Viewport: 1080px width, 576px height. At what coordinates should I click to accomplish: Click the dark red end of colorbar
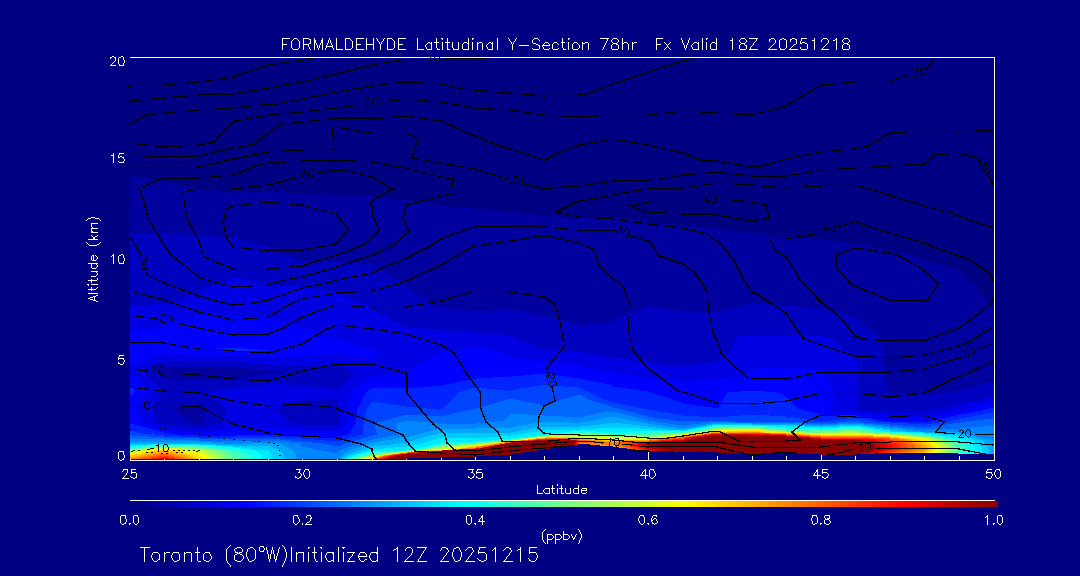985,502
